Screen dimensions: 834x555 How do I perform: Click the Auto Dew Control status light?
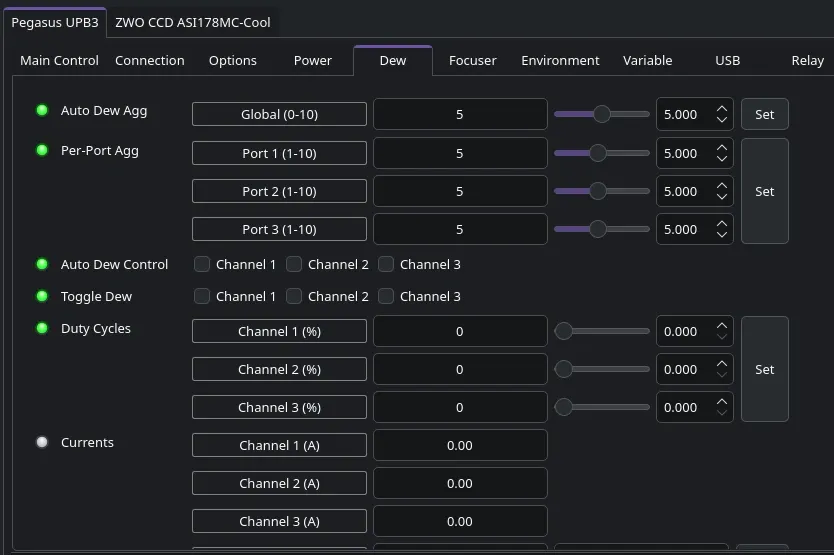click(x=42, y=264)
